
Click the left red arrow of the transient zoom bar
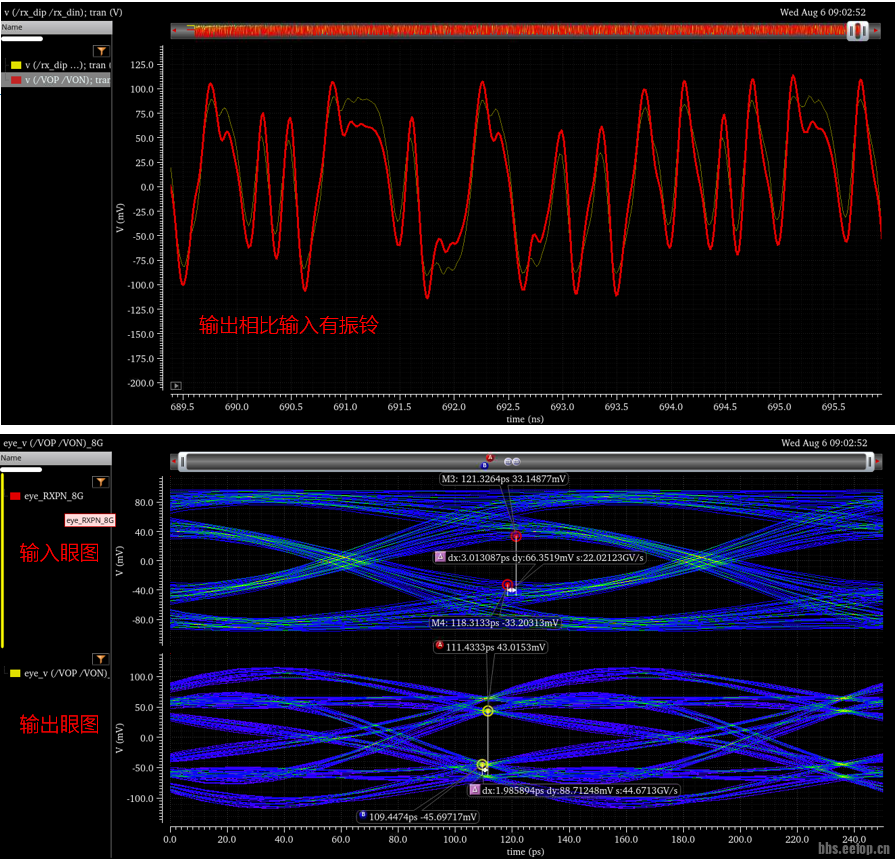(x=175, y=31)
